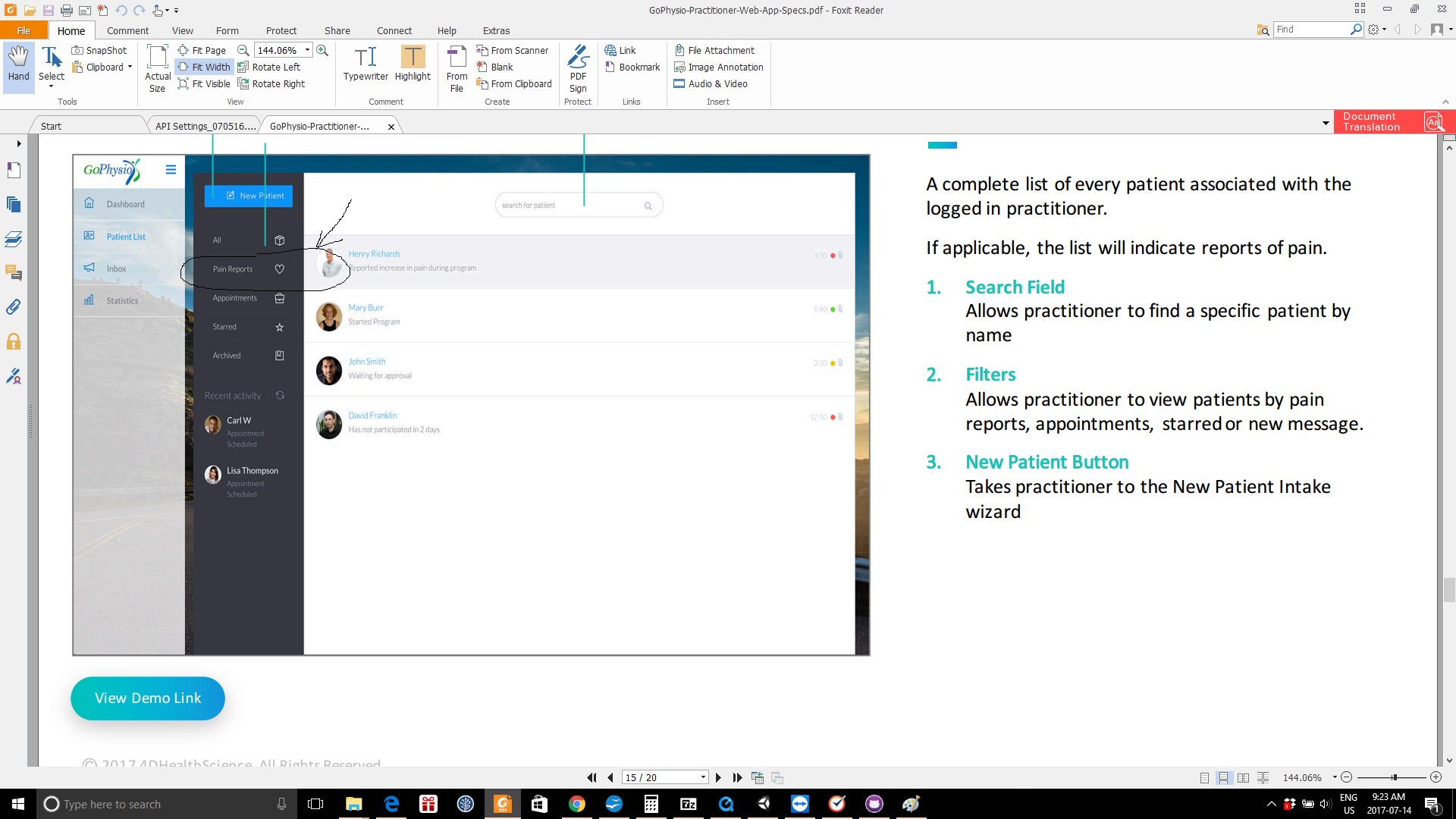The height and width of the screenshot is (819, 1456).
Task: Go to the next page
Action: point(718,777)
